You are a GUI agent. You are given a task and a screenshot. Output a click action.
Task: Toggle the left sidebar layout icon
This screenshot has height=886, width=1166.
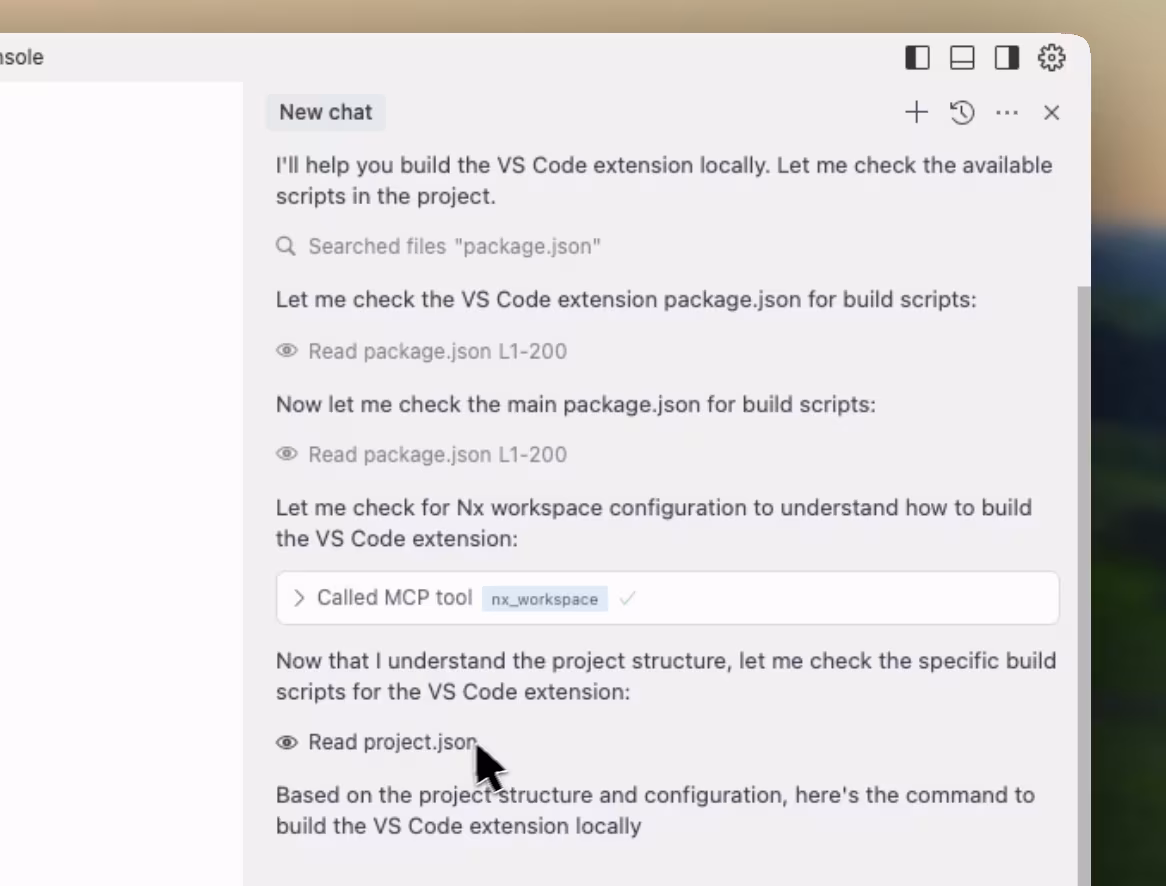click(916, 57)
